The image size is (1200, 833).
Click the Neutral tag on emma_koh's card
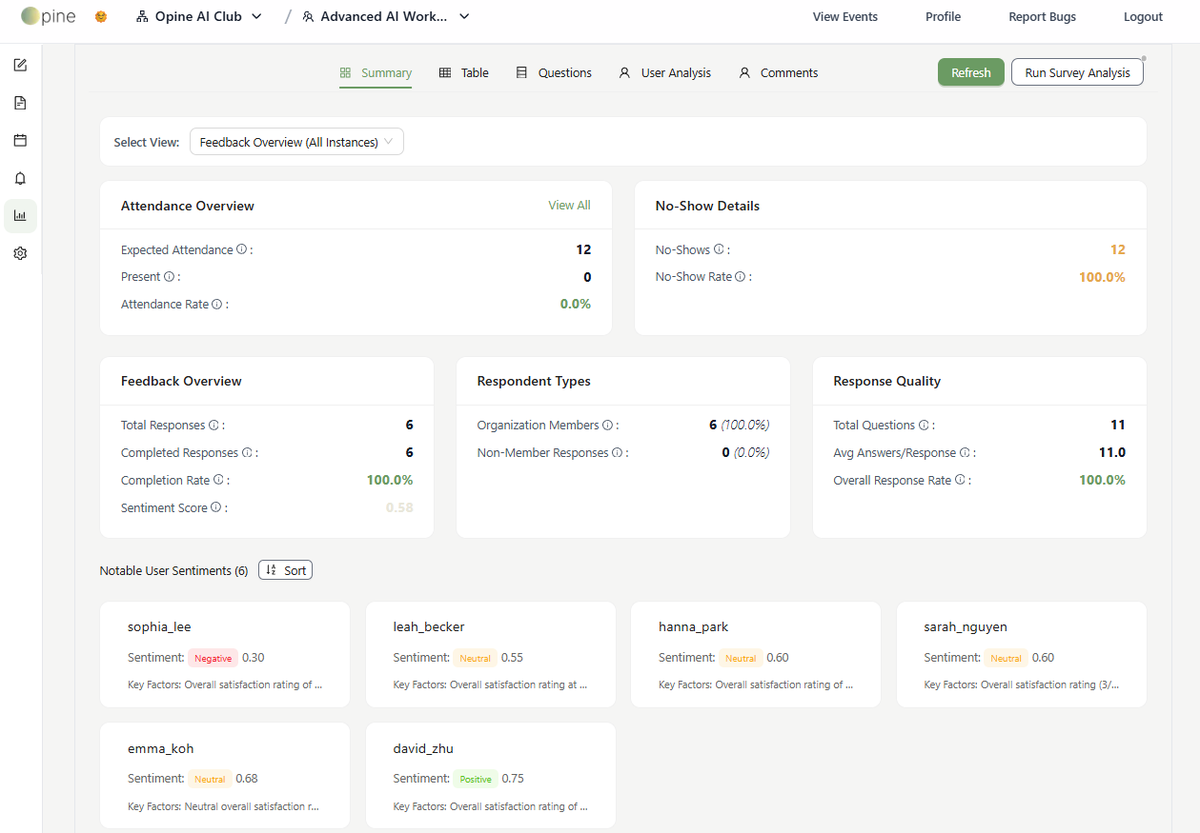(x=210, y=779)
